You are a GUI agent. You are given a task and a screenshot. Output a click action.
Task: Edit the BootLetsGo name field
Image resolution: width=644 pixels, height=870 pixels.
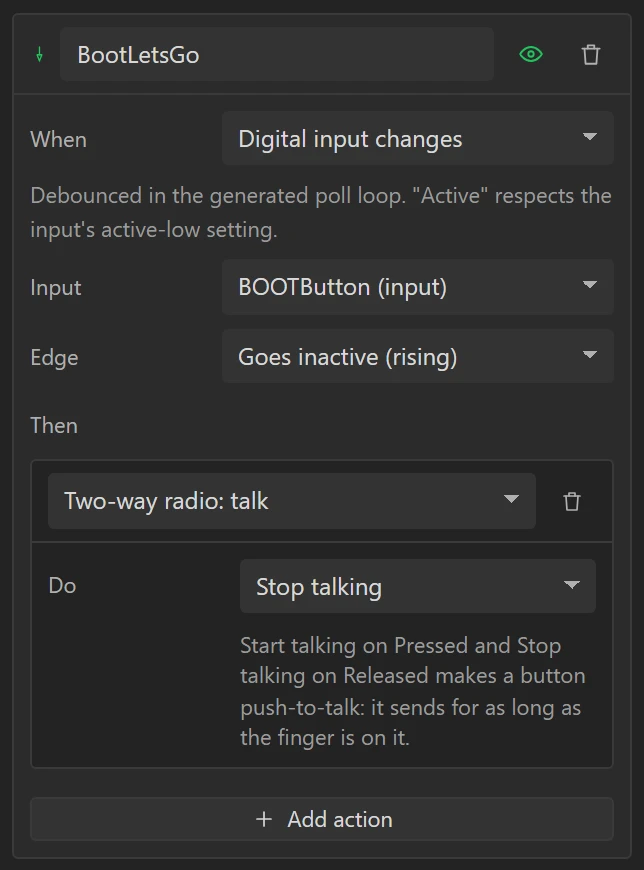click(x=277, y=54)
